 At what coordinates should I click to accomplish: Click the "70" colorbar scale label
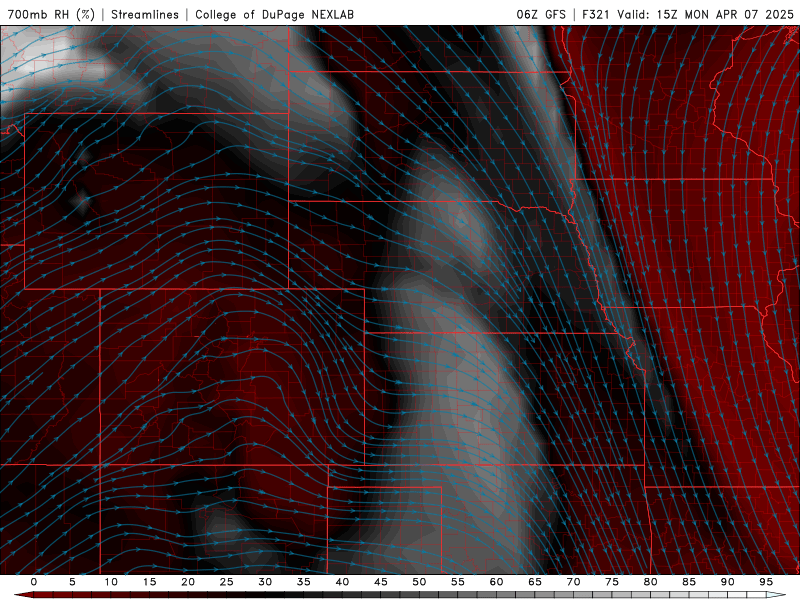[573, 582]
